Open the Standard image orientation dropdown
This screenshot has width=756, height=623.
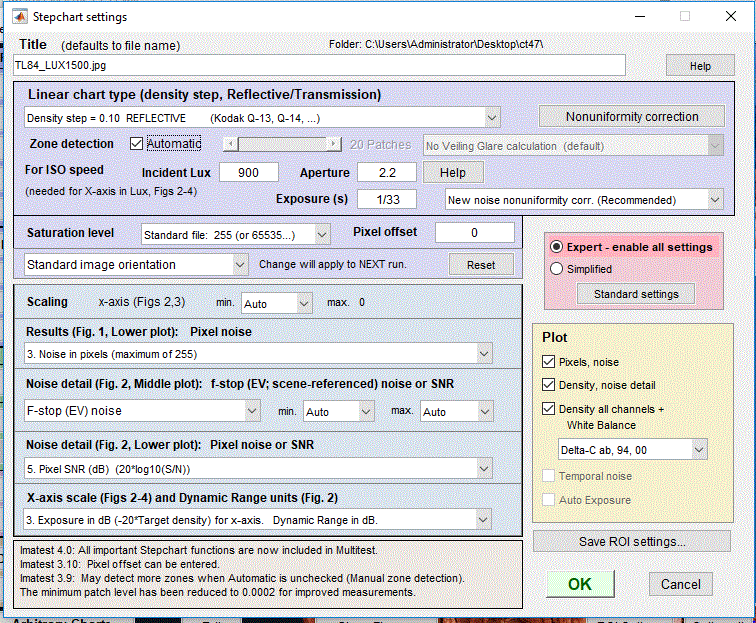239,265
